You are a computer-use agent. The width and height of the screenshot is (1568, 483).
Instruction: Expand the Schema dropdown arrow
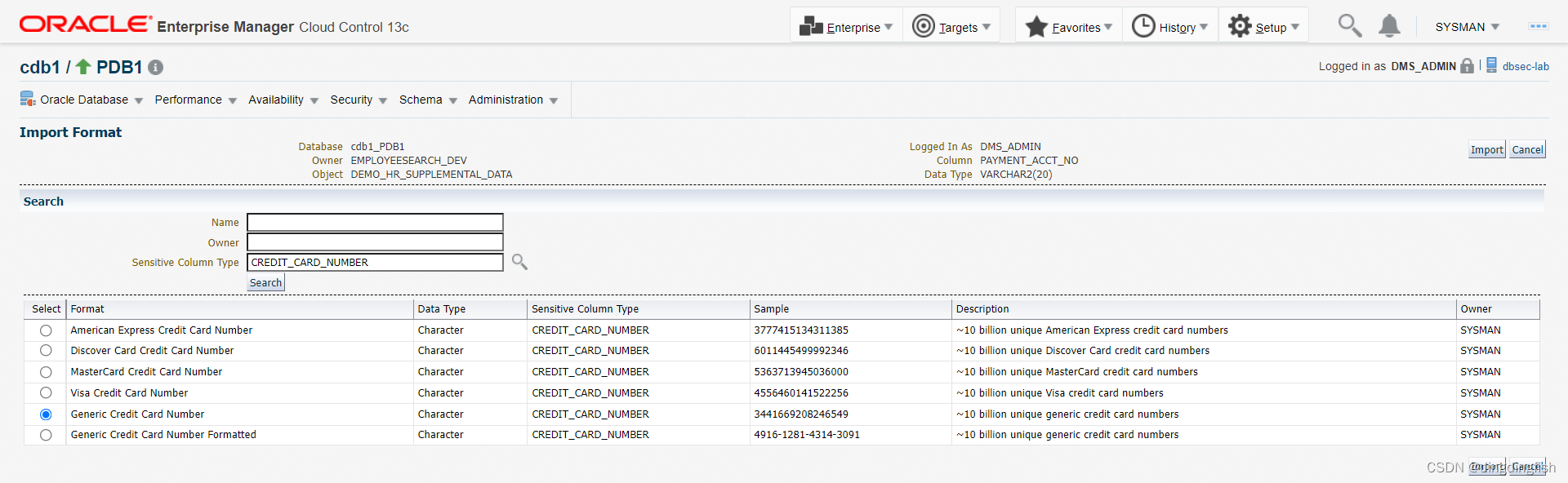click(x=453, y=101)
